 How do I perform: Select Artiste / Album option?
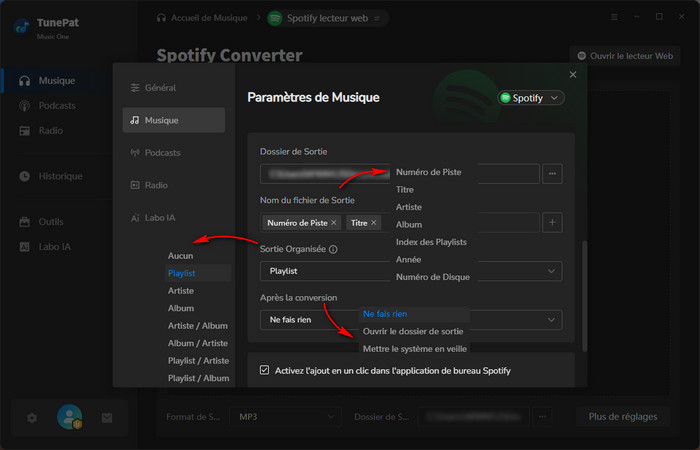(198, 325)
